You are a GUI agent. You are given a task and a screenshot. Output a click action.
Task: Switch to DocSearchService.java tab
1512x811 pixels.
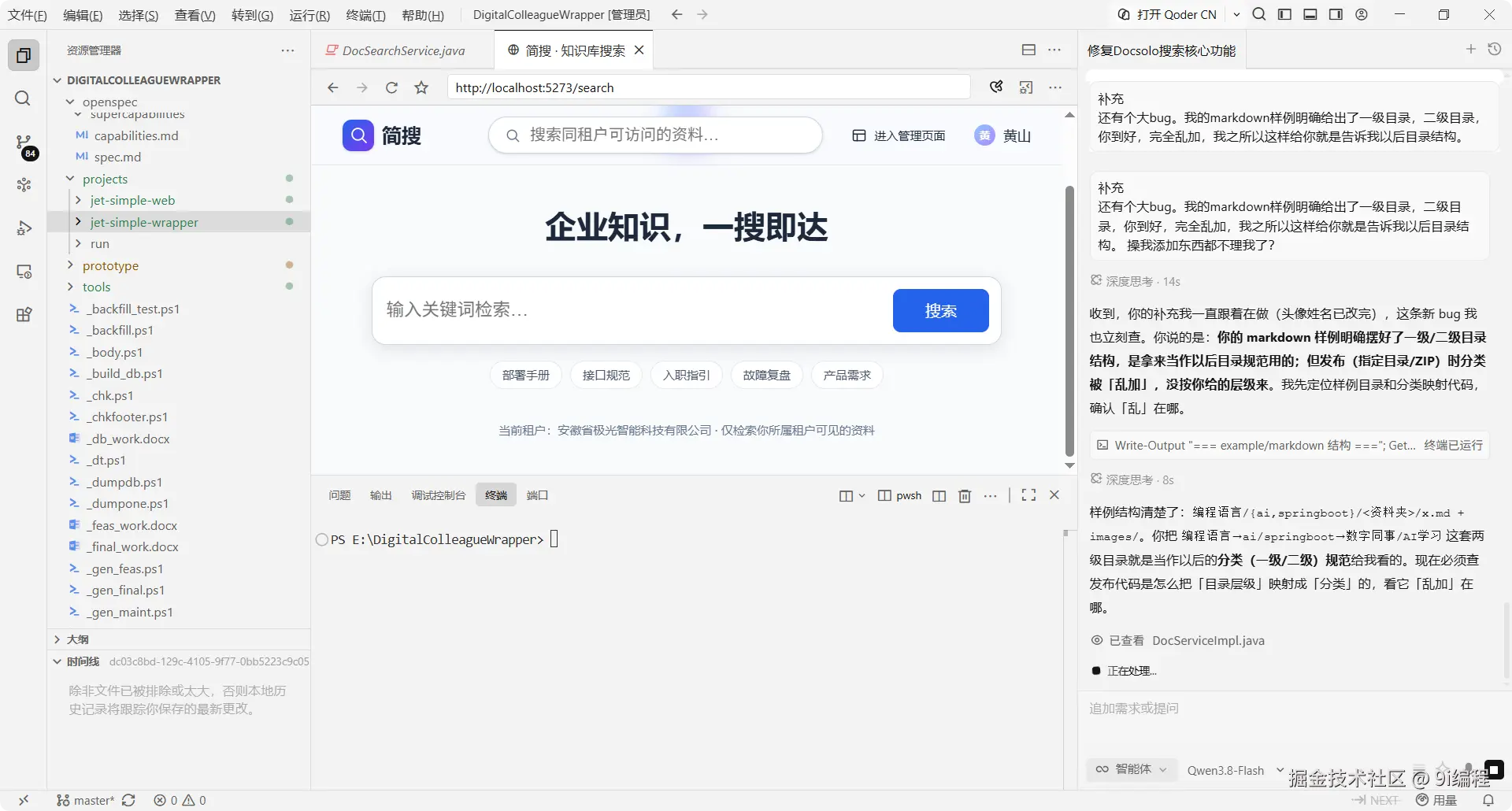pos(402,50)
